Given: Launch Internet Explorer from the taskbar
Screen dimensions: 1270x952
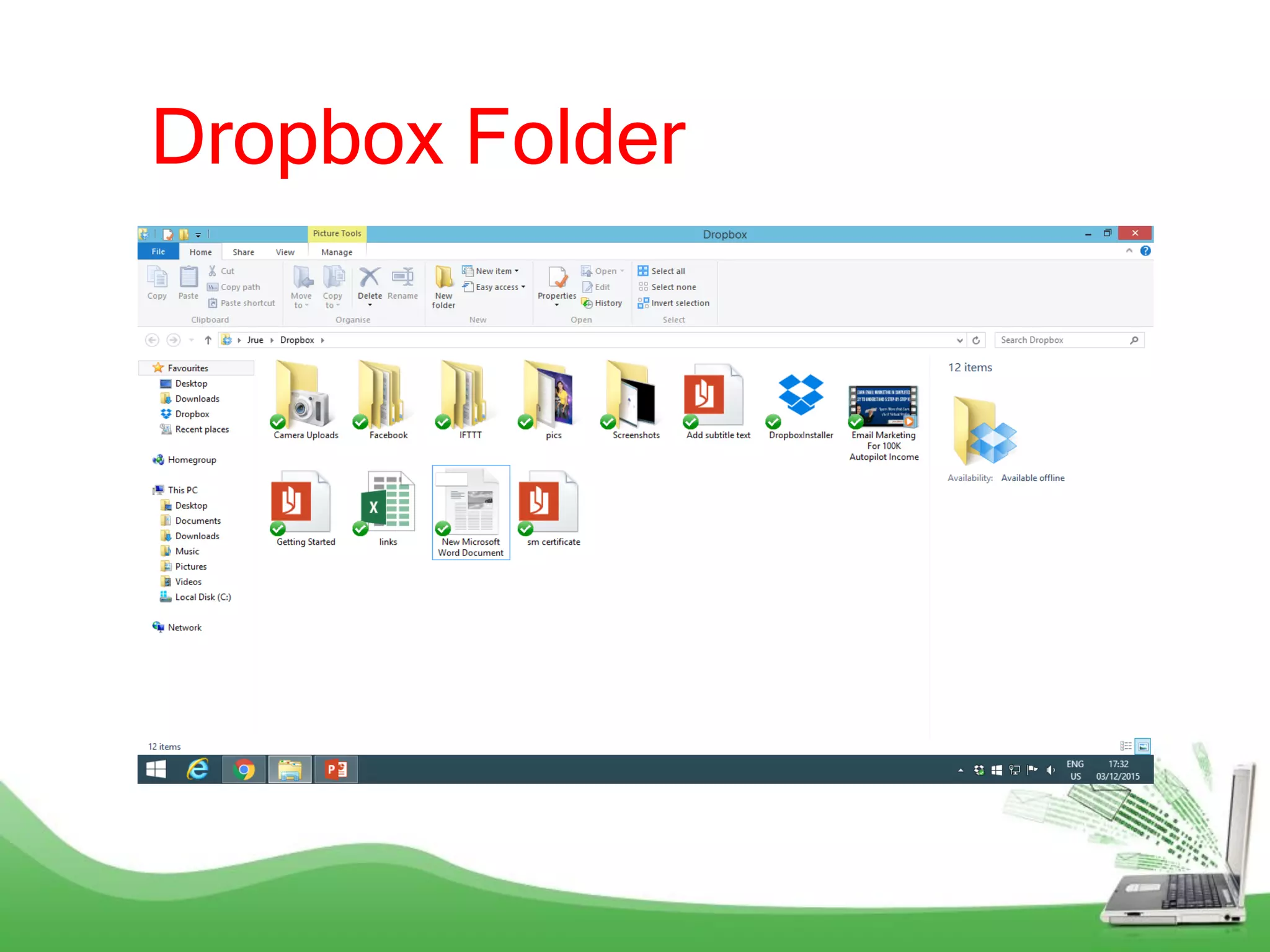Looking at the screenshot, I should click(x=198, y=769).
